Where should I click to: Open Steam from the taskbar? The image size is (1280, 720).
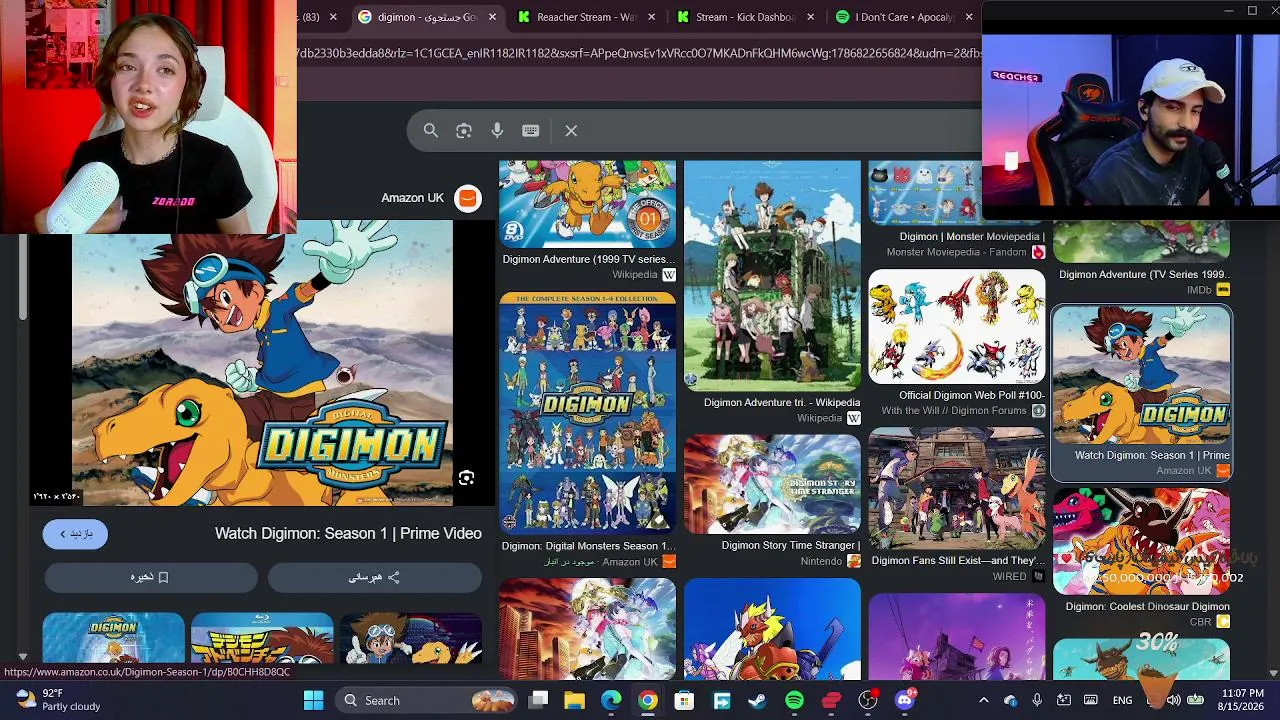[757, 700]
